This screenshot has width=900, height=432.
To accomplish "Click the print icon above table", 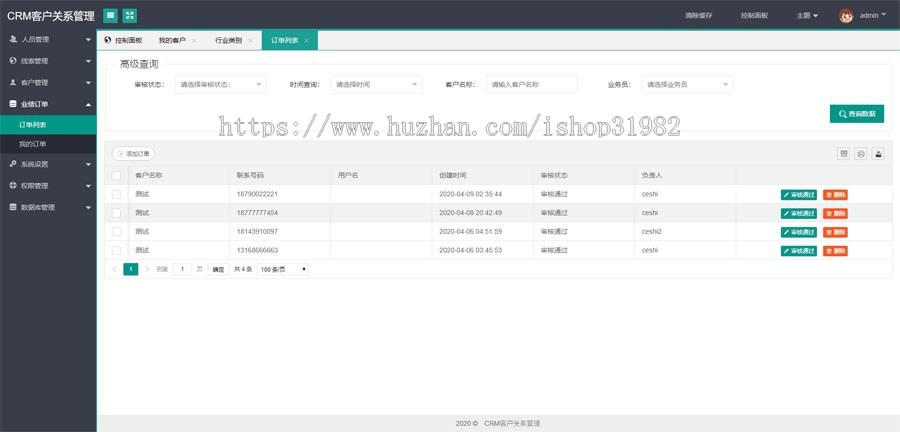I will pos(860,154).
